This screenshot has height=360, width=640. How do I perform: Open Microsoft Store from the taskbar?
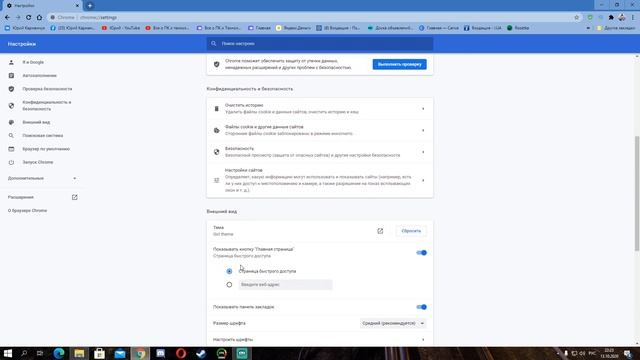click(x=99, y=353)
